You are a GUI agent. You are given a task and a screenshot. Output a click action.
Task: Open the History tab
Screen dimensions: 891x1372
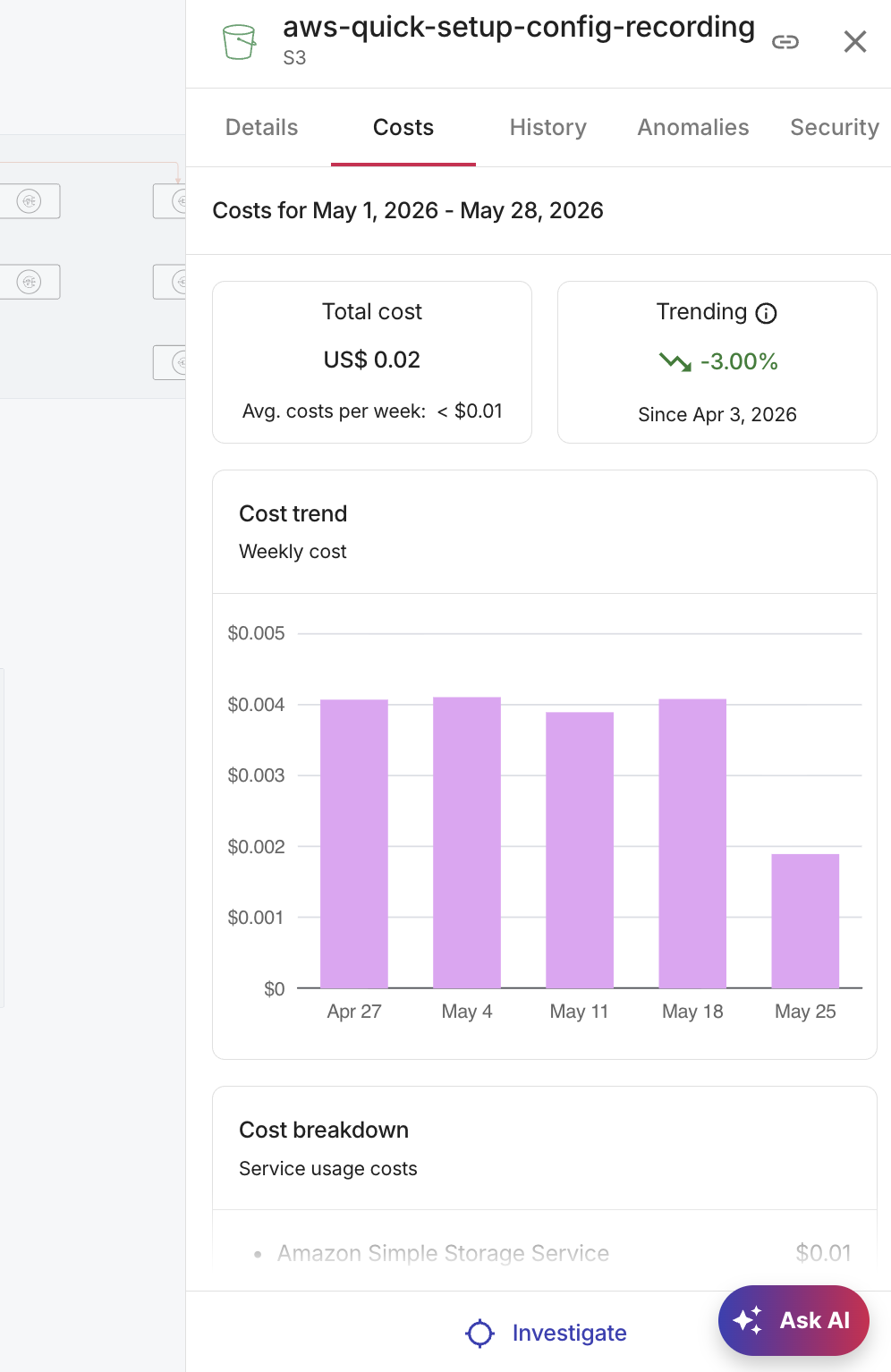pos(547,127)
